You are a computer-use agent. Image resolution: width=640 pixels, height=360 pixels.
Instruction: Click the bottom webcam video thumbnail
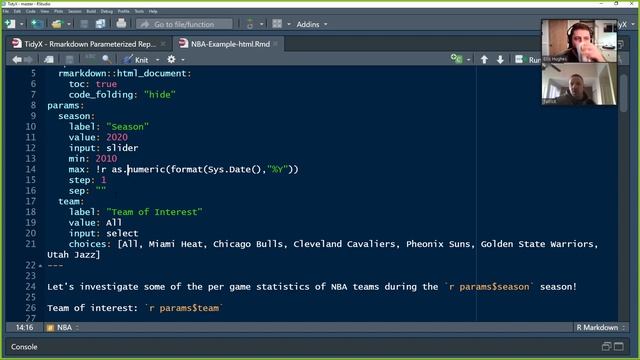click(x=579, y=84)
